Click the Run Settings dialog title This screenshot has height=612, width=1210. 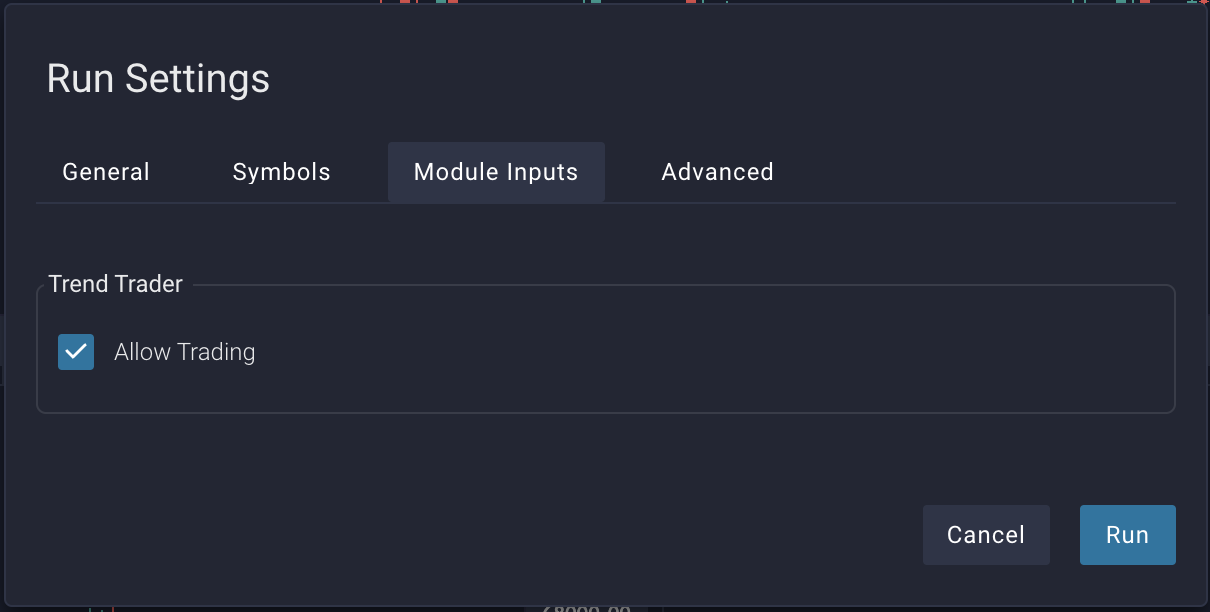(x=158, y=79)
